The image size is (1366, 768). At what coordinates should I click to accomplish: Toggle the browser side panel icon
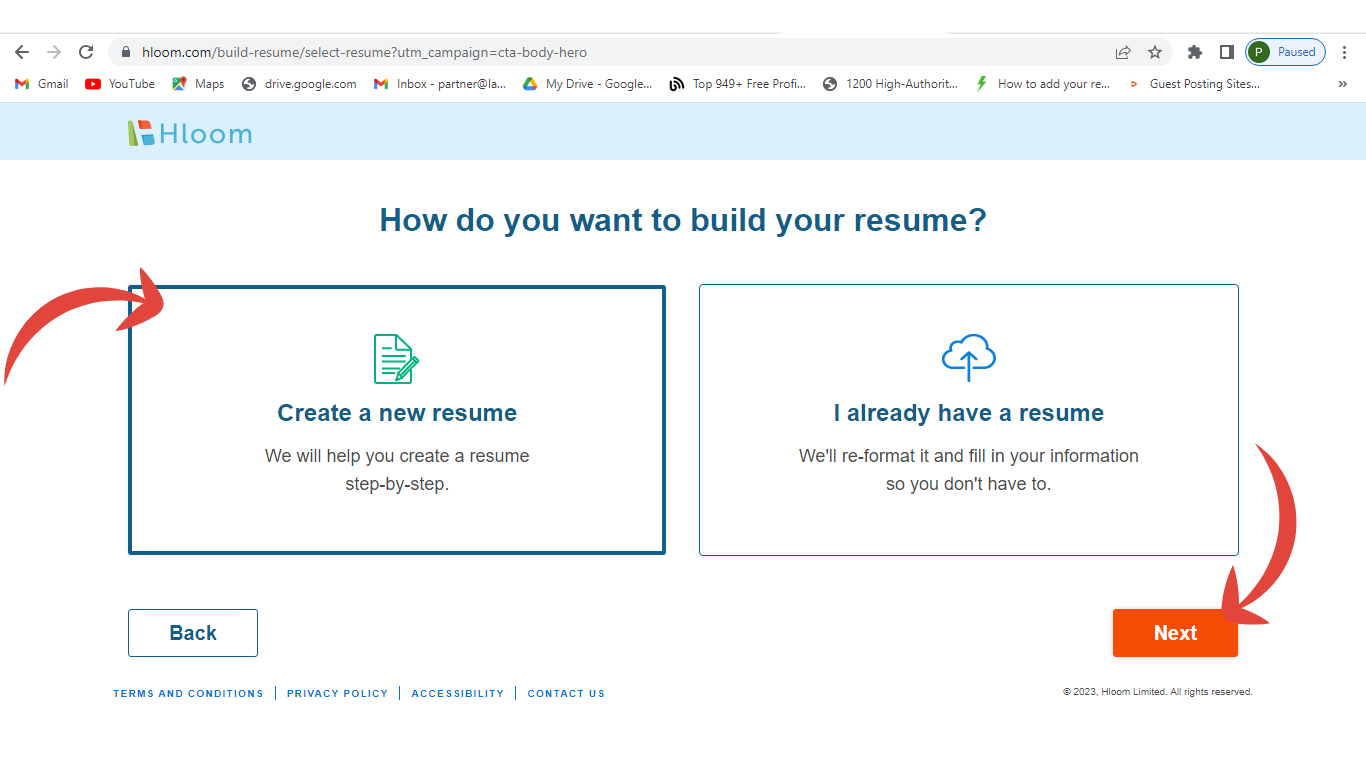tap(1226, 52)
